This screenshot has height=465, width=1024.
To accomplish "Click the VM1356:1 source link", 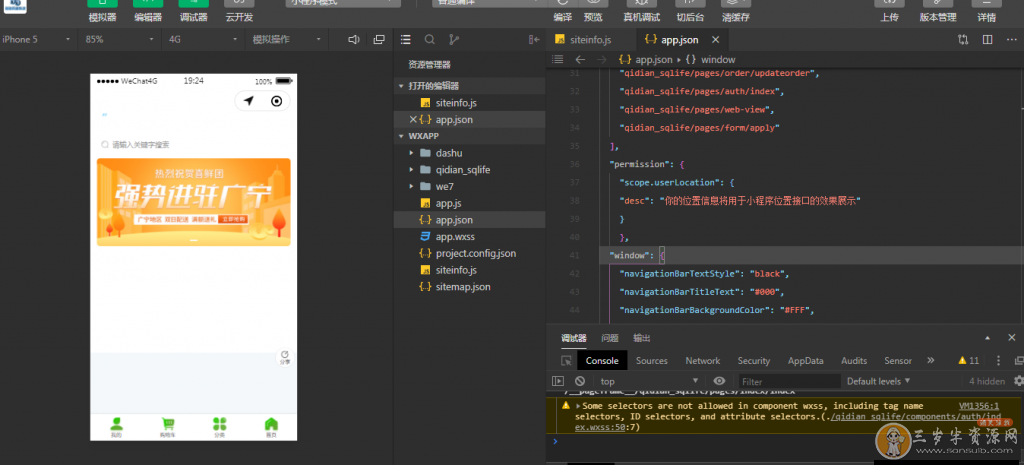I will (979, 406).
